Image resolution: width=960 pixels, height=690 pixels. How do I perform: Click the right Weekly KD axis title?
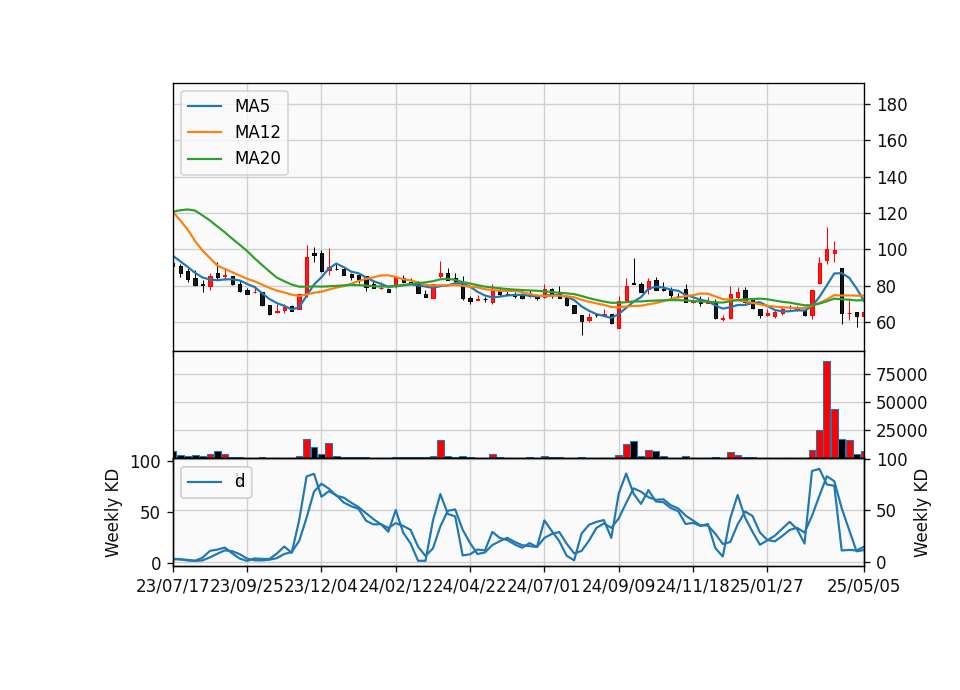pos(921,513)
